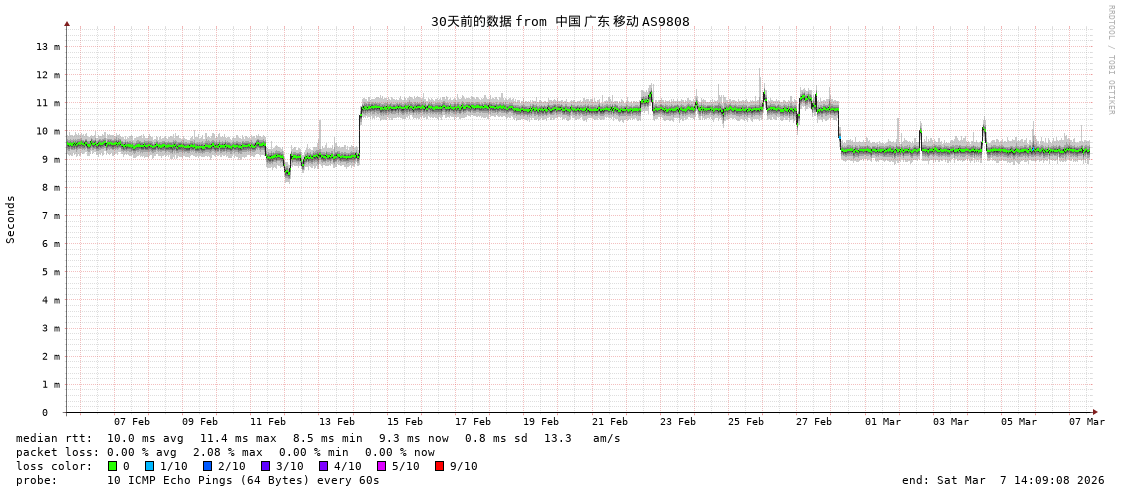Select the red 9/10 loss swatch
This screenshot has width=1121, height=494.
439,466
